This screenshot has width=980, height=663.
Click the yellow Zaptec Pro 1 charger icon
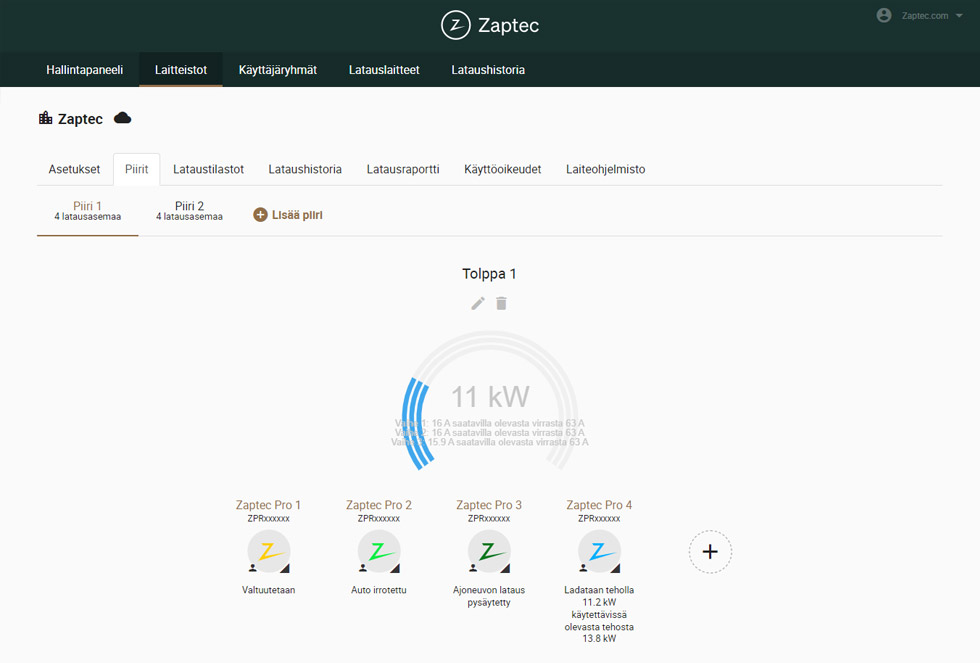click(269, 552)
